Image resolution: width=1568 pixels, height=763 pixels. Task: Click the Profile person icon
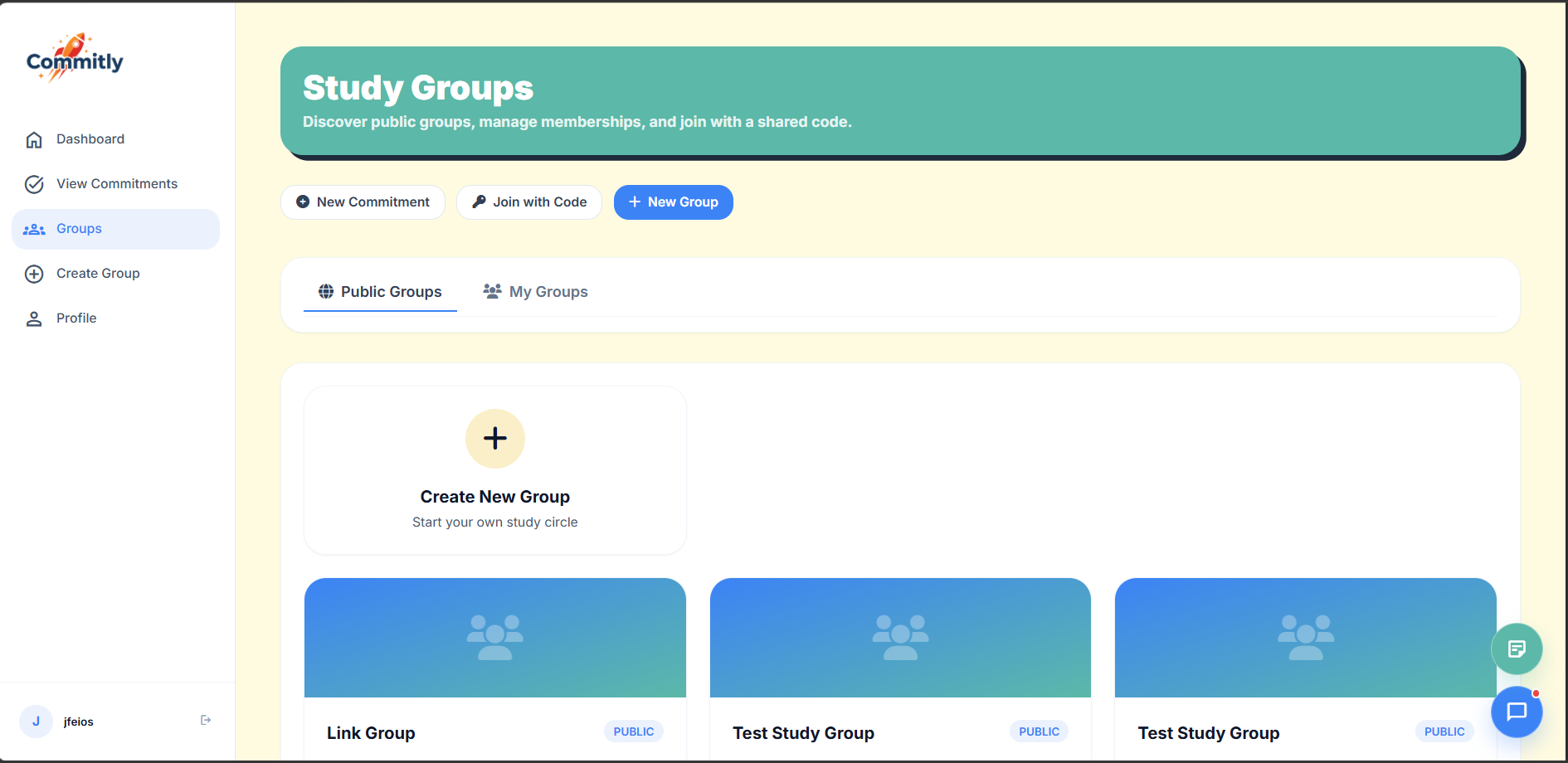click(34, 318)
